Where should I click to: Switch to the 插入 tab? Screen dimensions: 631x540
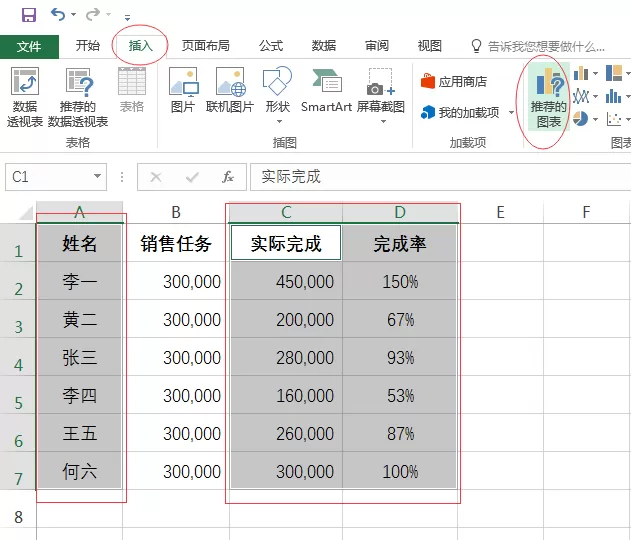(140, 45)
